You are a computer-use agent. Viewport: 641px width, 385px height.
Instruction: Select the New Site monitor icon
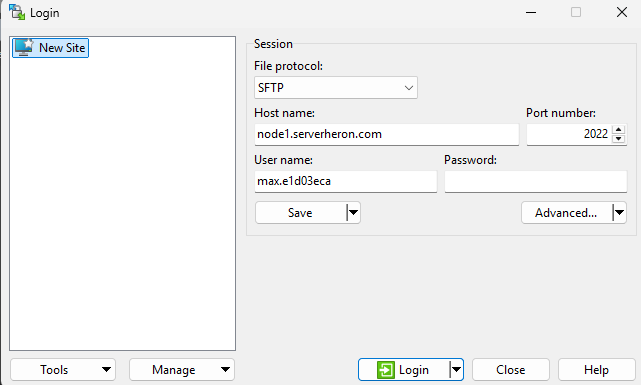[24, 47]
